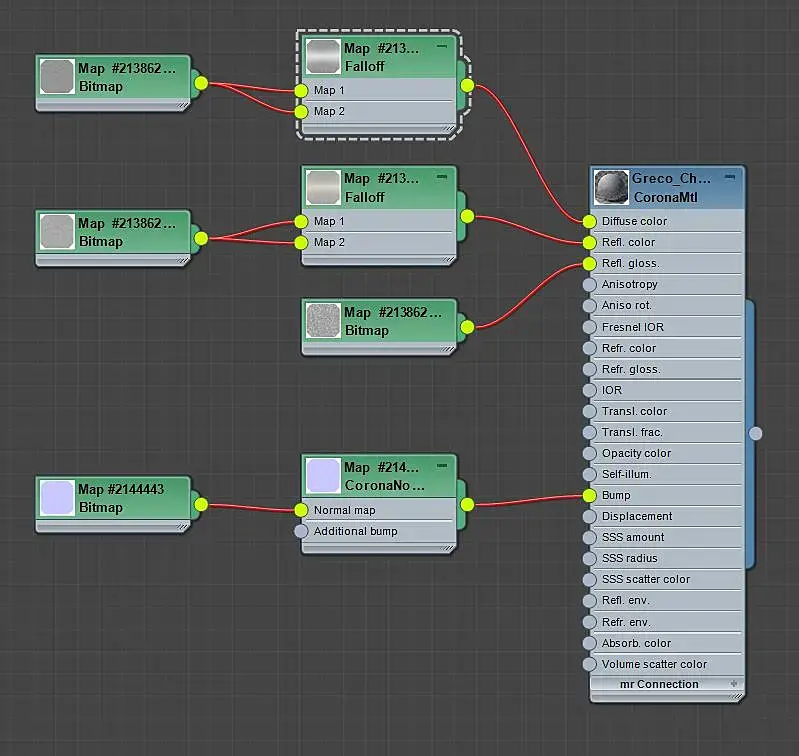Image resolution: width=799 pixels, height=756 pixels.
Task: Click the Refl. env. input socket
Action: (590, 601)
